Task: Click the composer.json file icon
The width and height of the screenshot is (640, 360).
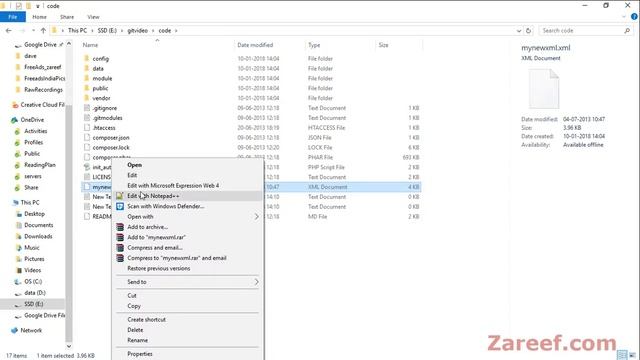Action: (87, 138)
